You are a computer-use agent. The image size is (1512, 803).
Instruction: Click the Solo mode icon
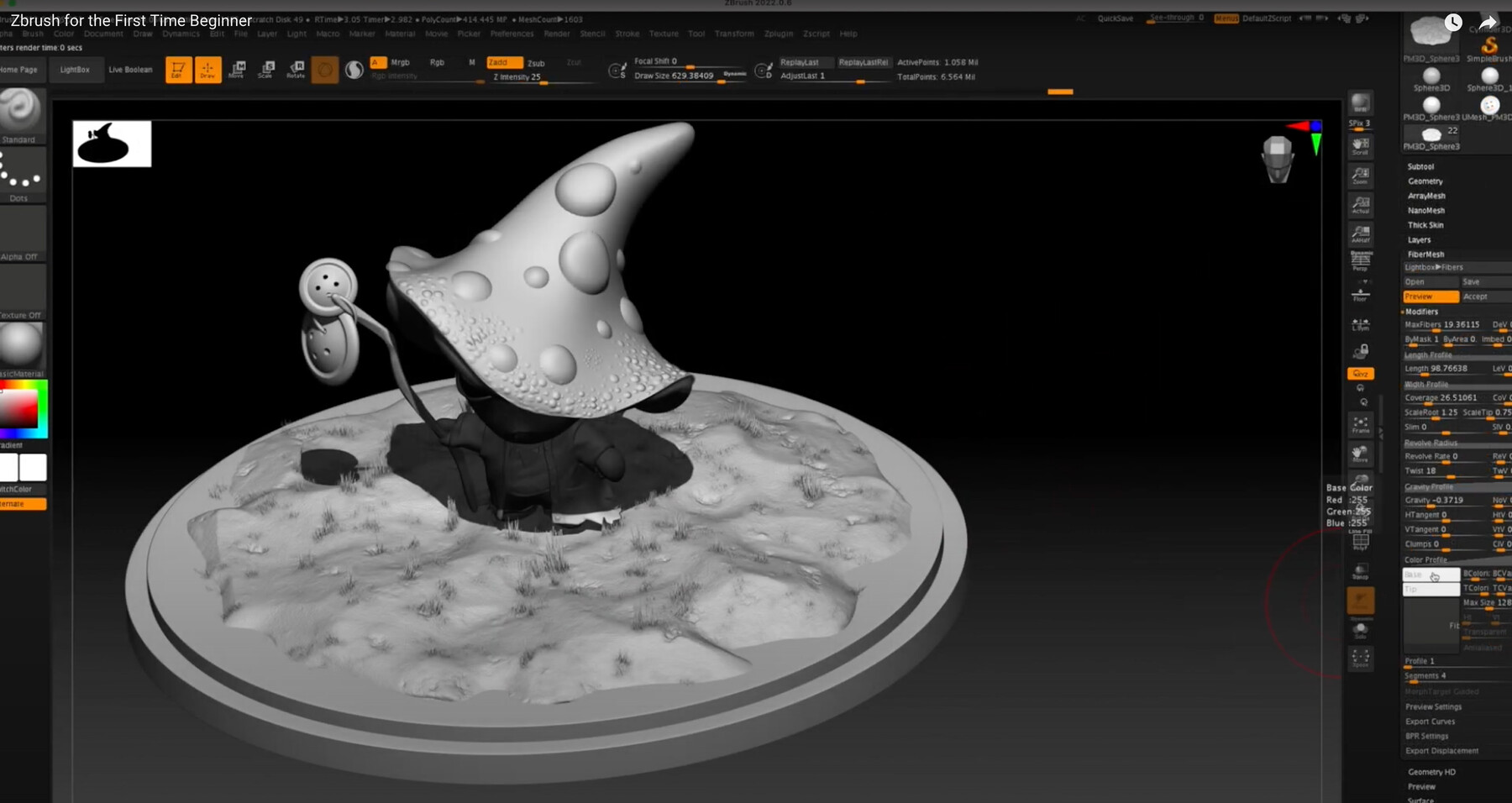[1360, 630]
